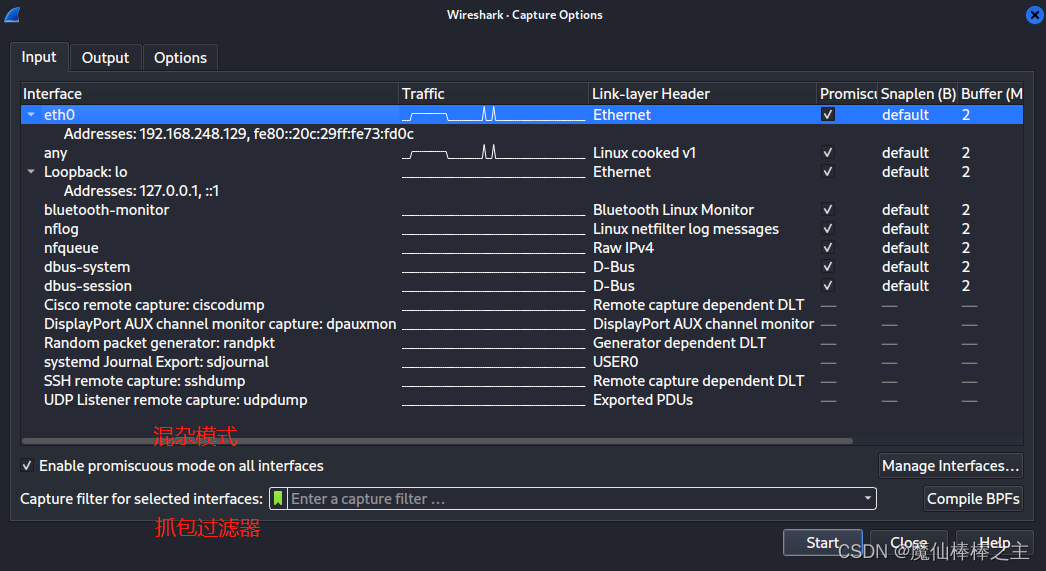Viewport: 1046px width, 571px height.
Task: Select Cisco remote capture: ciscodump
Action: pos(154,305)
